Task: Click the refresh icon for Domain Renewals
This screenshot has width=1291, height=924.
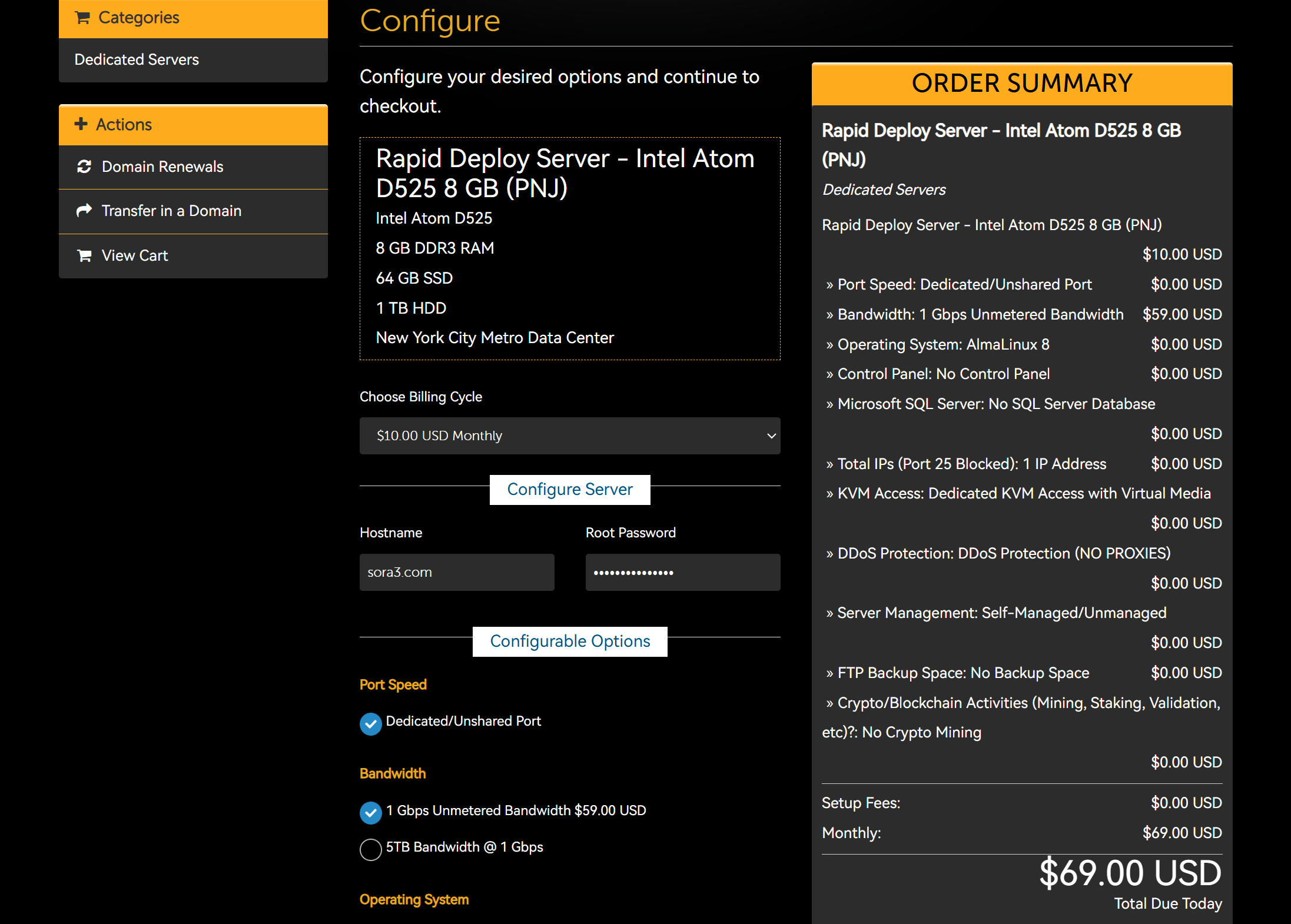Action: coord(84,167)
